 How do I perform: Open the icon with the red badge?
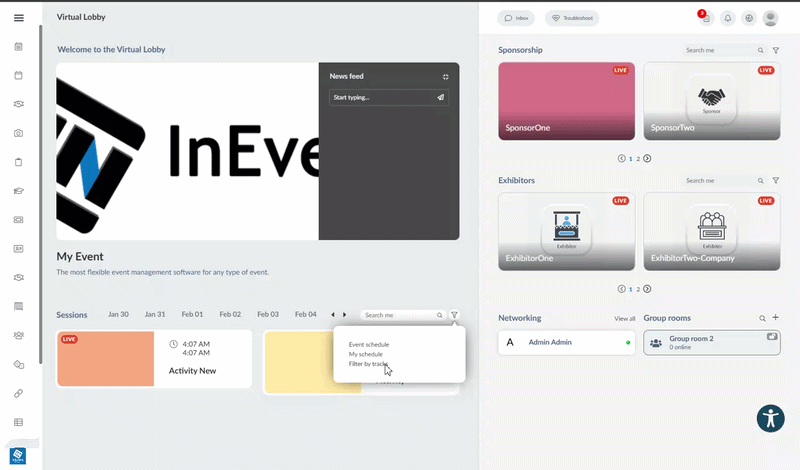coord(706,18)
